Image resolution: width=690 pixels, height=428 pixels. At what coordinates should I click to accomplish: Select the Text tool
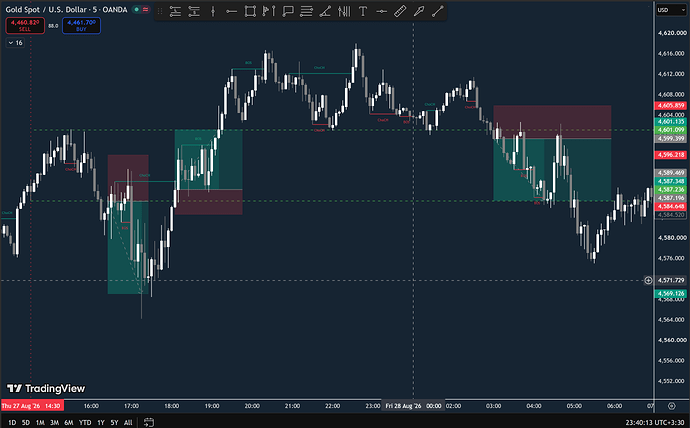[363, 12]
